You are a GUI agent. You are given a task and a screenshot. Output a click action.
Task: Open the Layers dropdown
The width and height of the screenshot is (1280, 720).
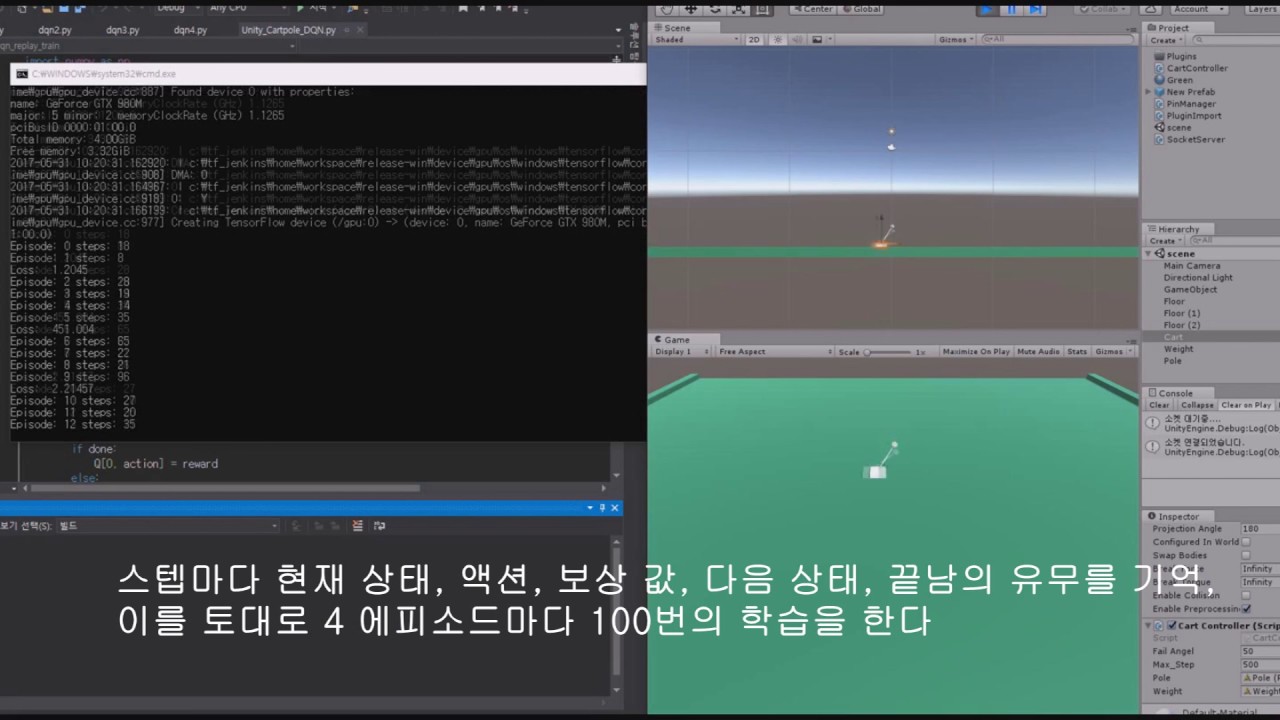(1262, 9)
